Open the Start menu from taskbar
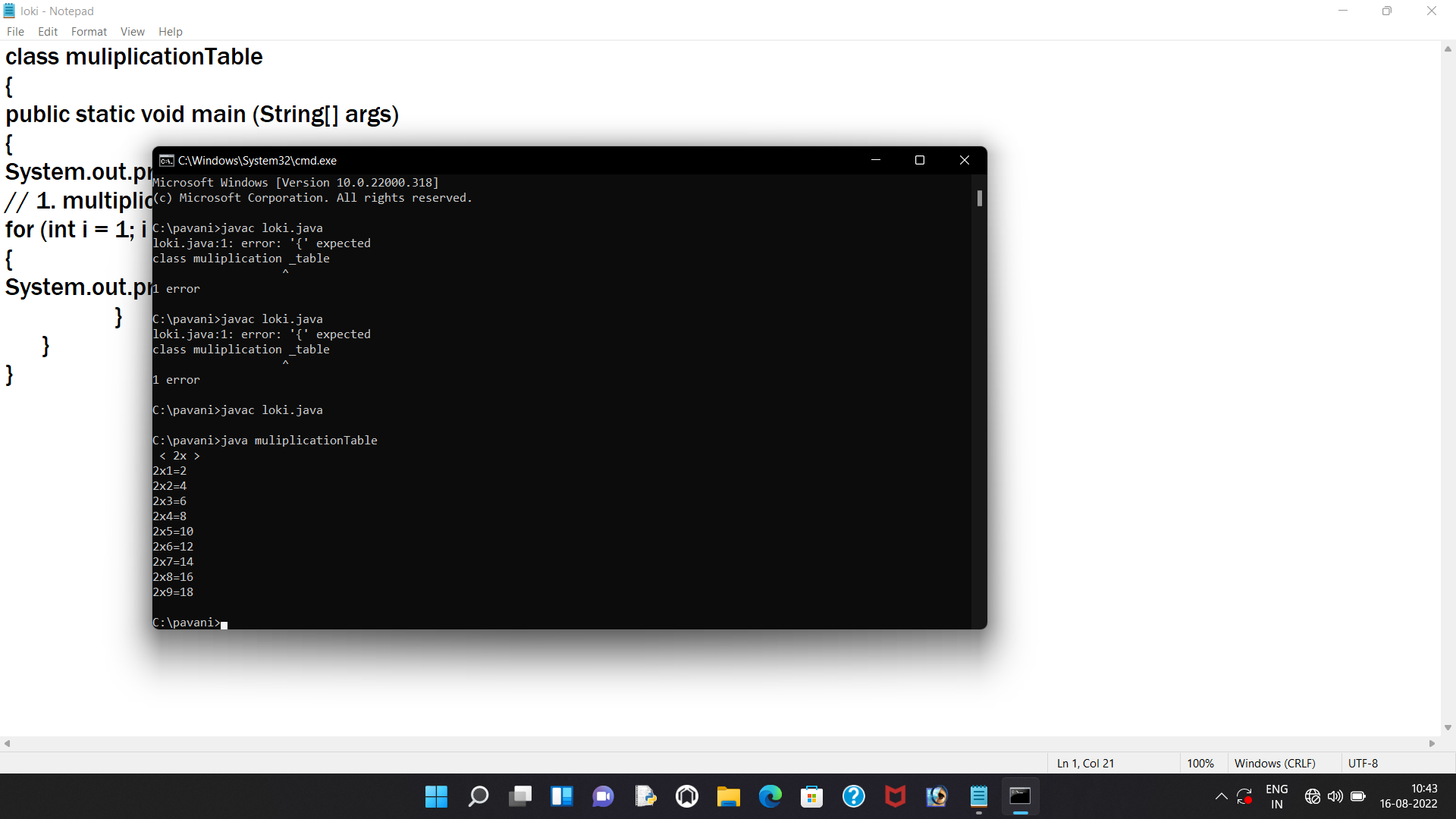The image size is (1456, 819). pos(436,796)
